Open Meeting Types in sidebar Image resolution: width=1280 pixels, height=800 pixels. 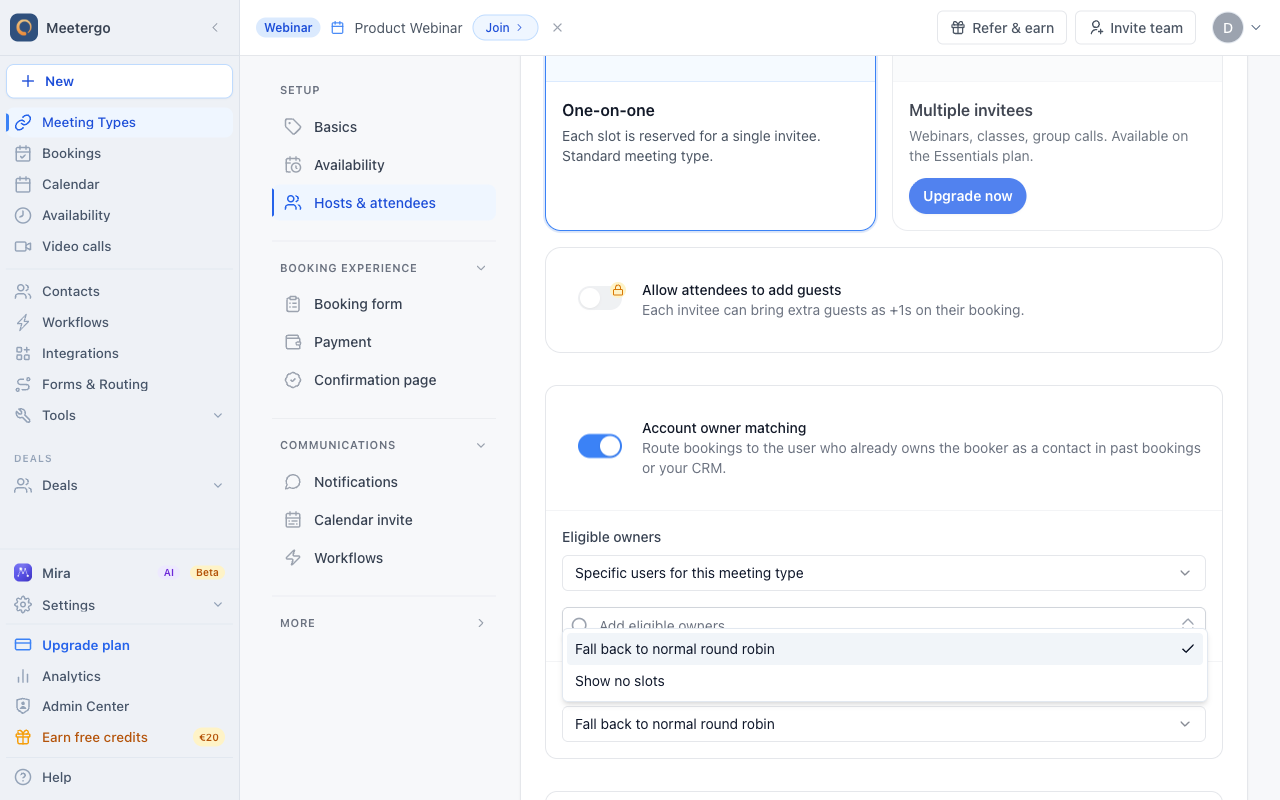pos(120,122)
